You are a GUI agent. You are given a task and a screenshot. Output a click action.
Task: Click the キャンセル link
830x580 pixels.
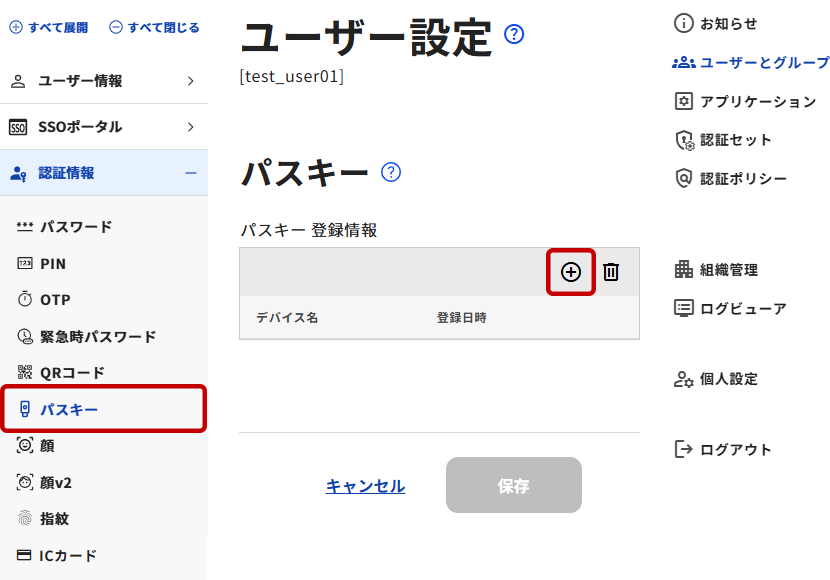[x=365, y=486]
